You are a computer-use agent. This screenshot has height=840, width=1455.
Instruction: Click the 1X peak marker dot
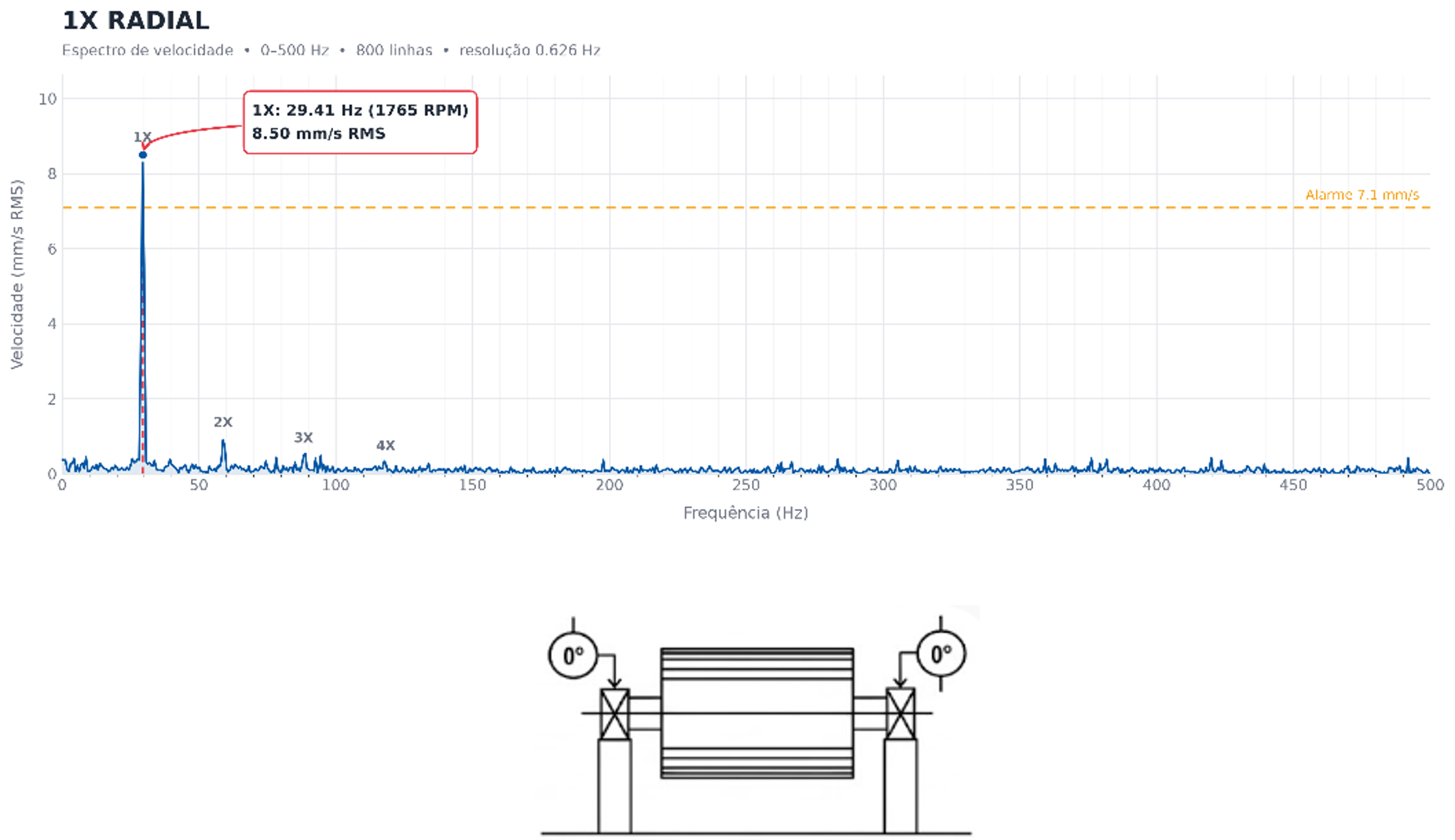[x=142, y=155]
